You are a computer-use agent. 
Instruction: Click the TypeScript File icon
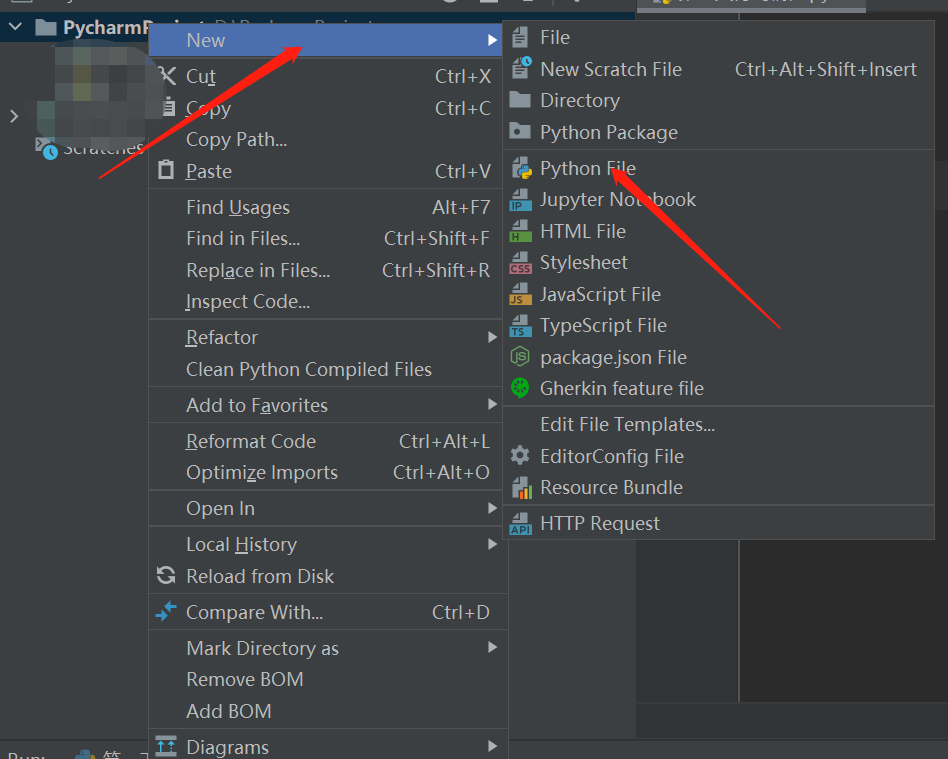[x=520, y=326]
